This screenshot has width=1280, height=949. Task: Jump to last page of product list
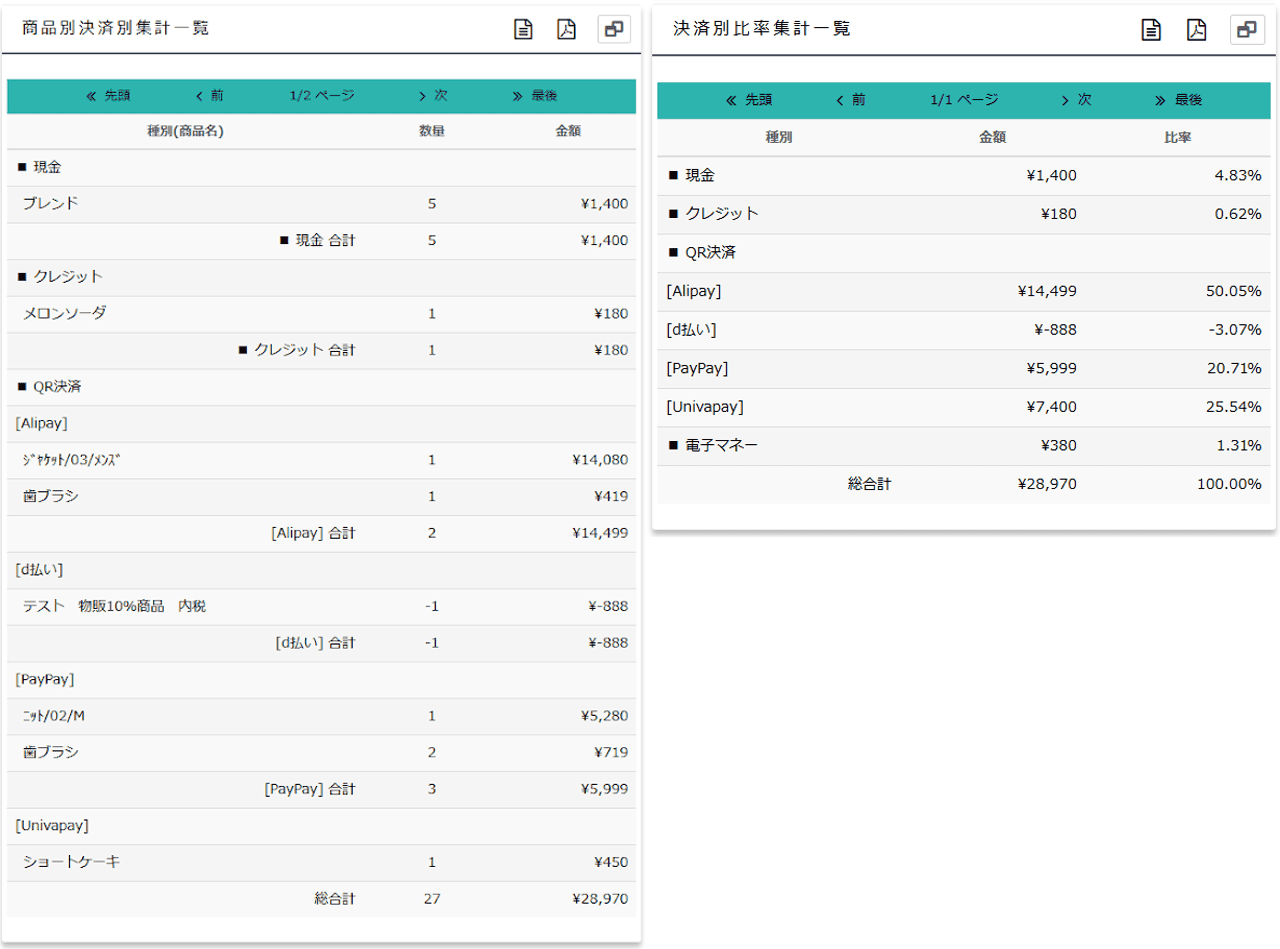click(x=535, y=96)
